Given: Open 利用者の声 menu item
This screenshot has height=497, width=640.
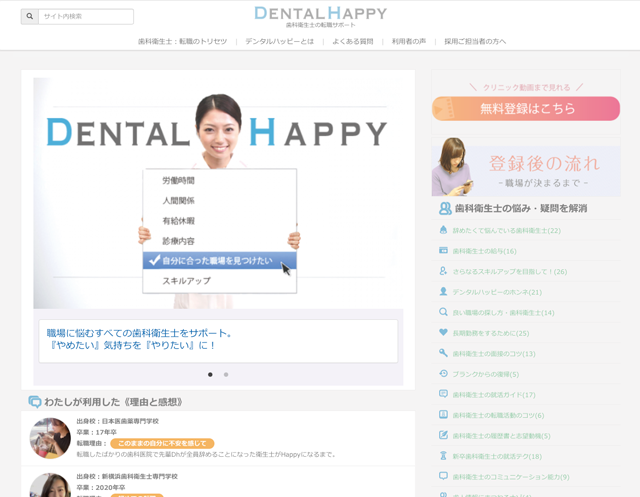Looking at the screenshot, I should (x=409, y=41).
